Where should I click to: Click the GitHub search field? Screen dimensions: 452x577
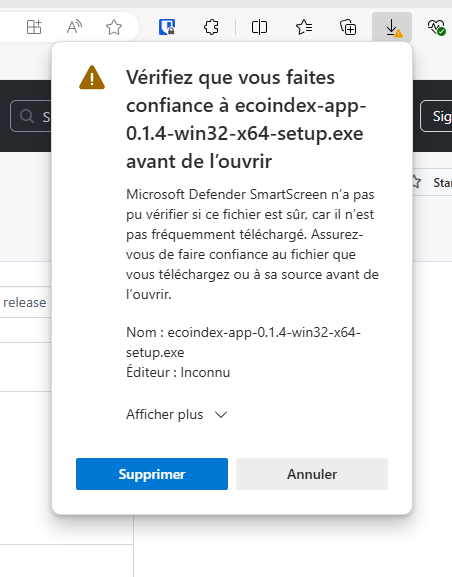click(31, 116)
